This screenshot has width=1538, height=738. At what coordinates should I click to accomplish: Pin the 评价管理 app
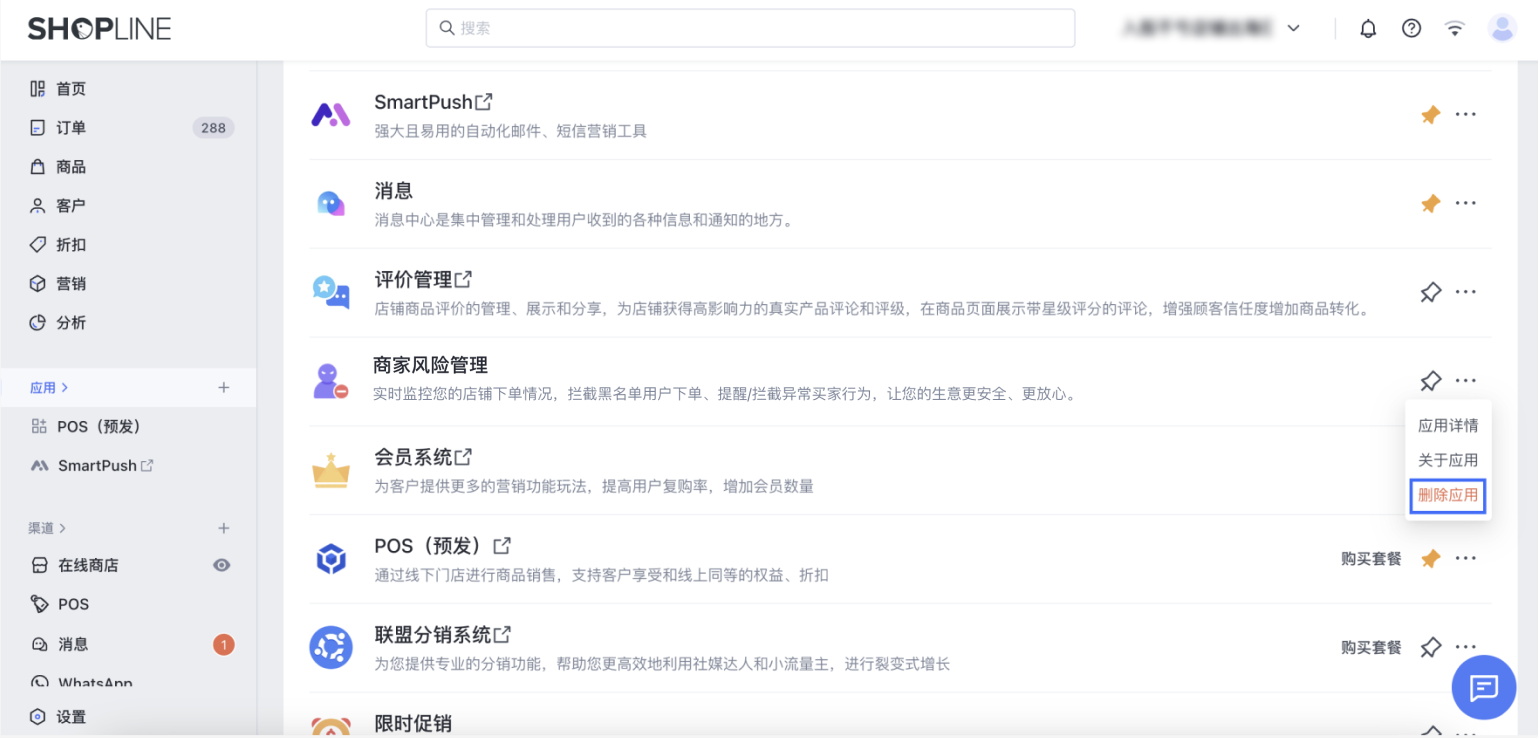point(1431,292)
